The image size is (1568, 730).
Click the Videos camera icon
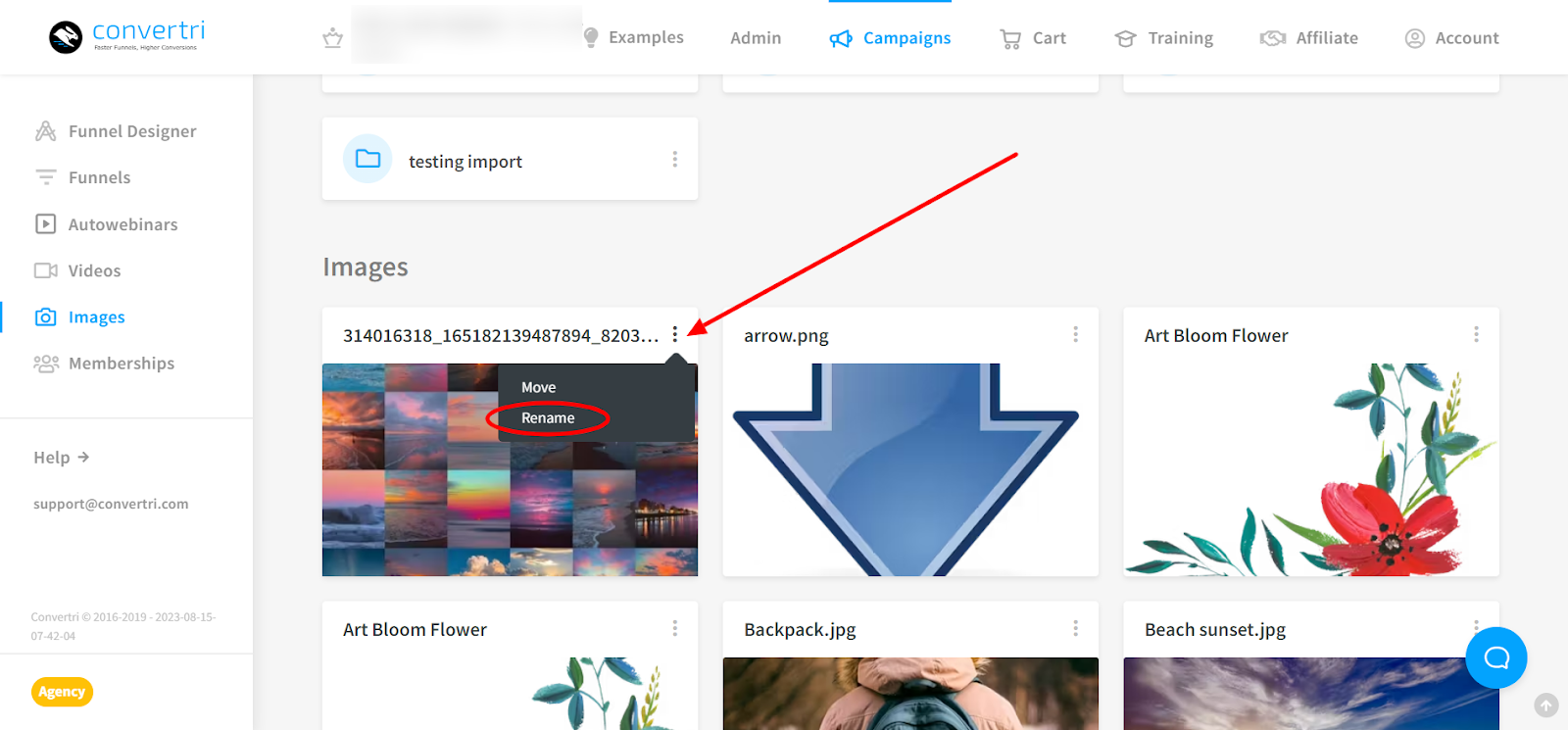click(46, 270)
